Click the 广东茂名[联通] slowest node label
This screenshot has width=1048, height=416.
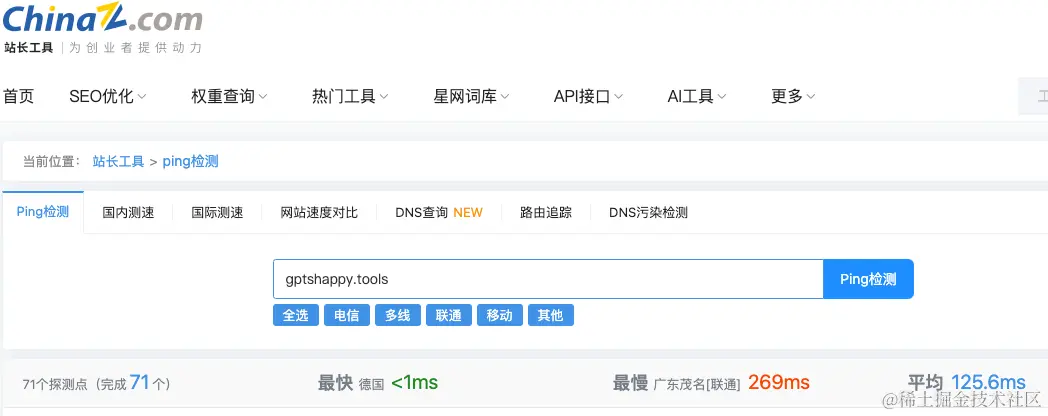coord(697,385)
